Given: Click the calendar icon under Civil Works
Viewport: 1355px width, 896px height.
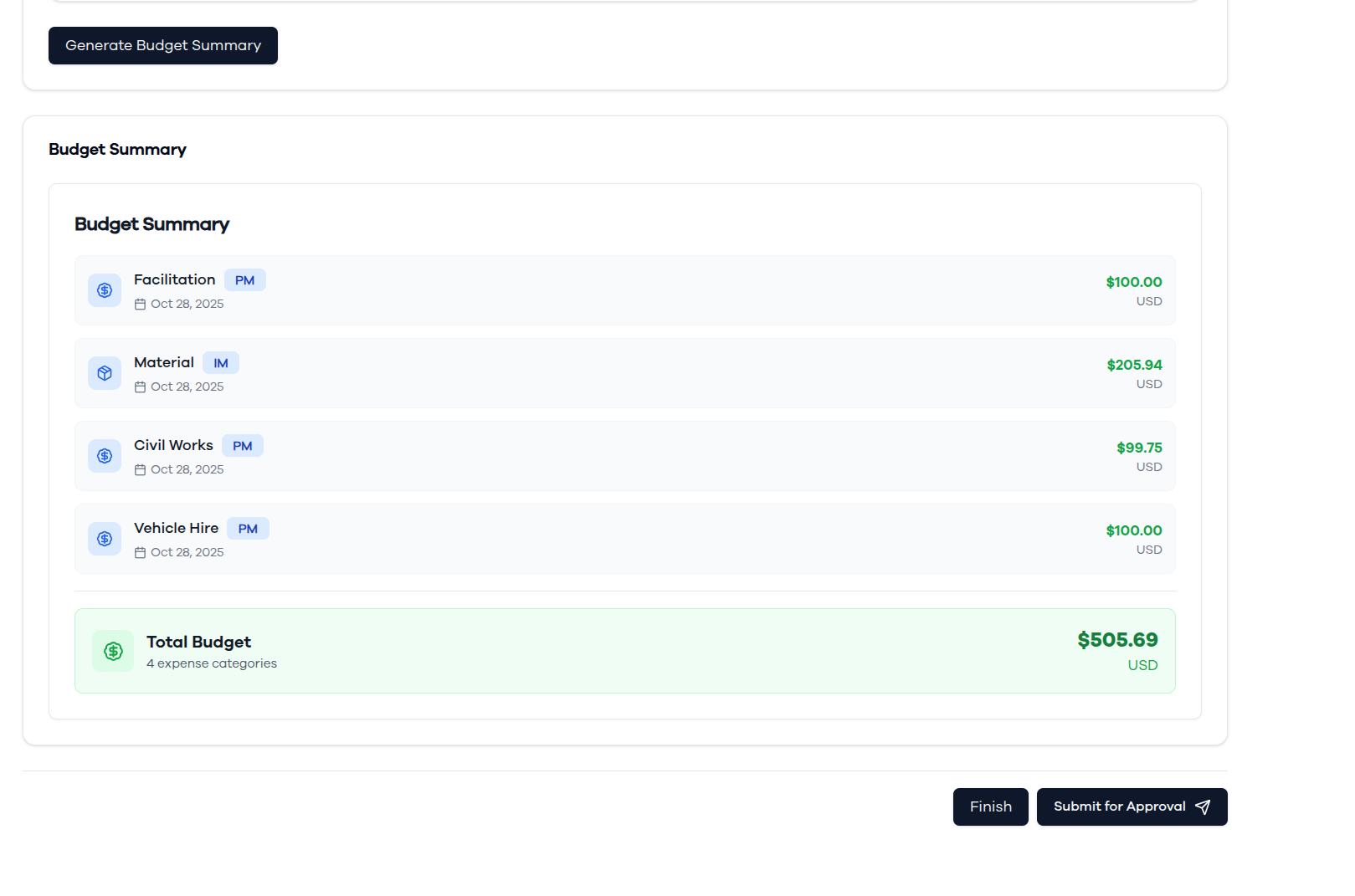Looking at the screenshot, I should tap(140, 470).
